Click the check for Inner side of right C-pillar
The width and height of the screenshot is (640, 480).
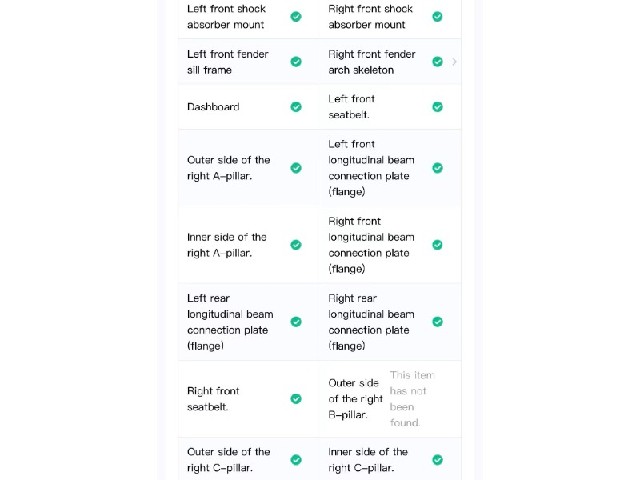437,460
